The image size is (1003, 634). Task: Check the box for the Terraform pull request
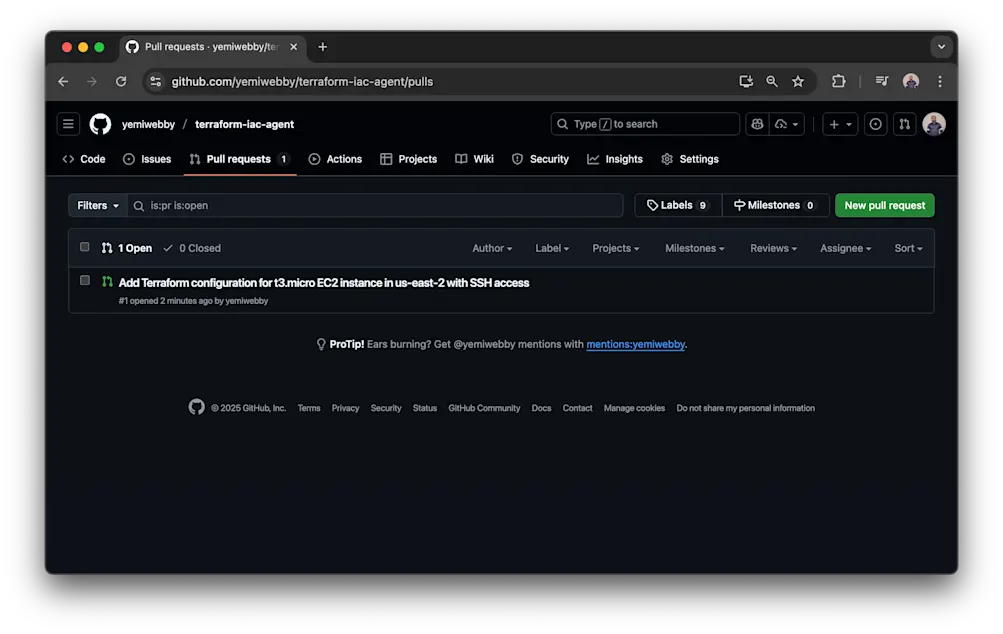[84, 280]
